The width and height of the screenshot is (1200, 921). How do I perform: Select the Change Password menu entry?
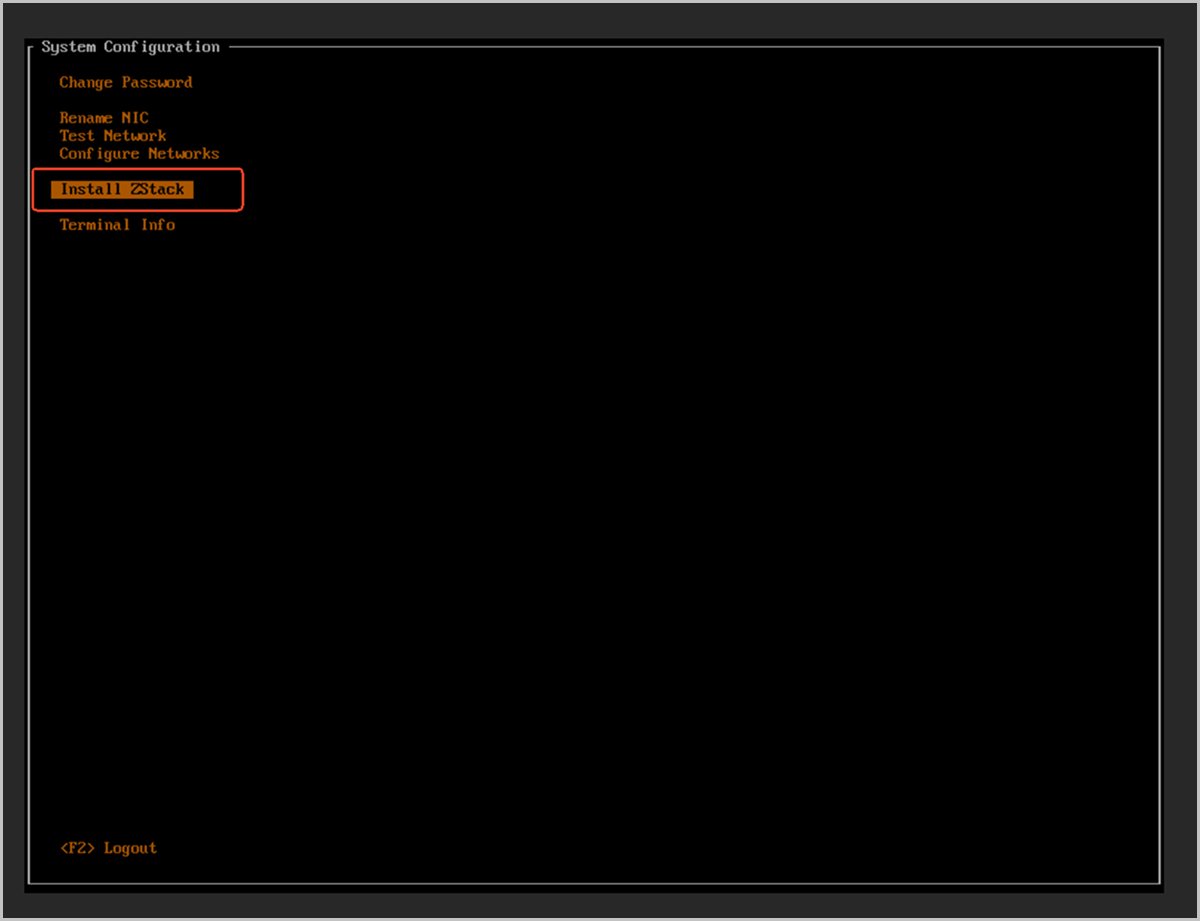[126, 83]
